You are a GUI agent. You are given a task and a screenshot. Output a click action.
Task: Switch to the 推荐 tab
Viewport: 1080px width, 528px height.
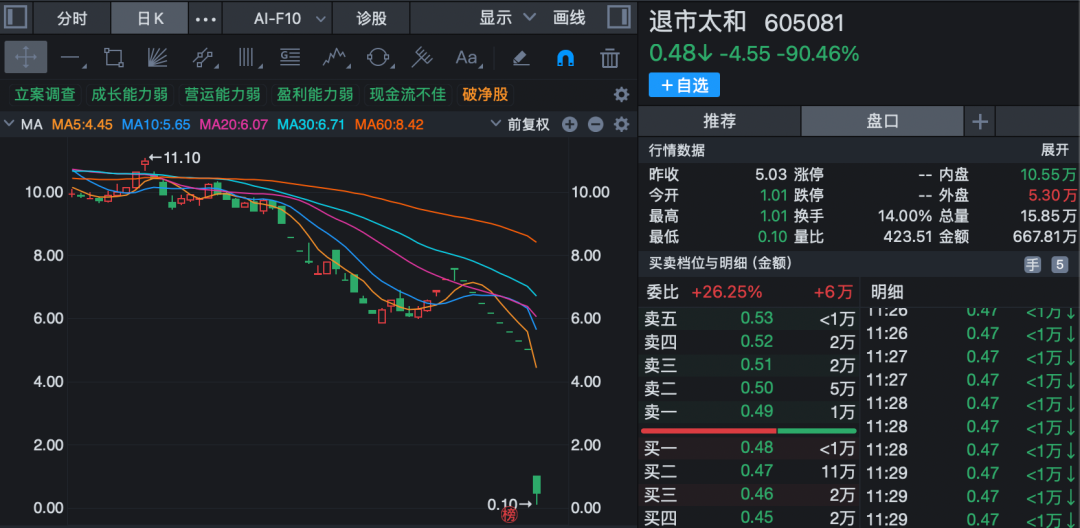click(x=719, y=122)
